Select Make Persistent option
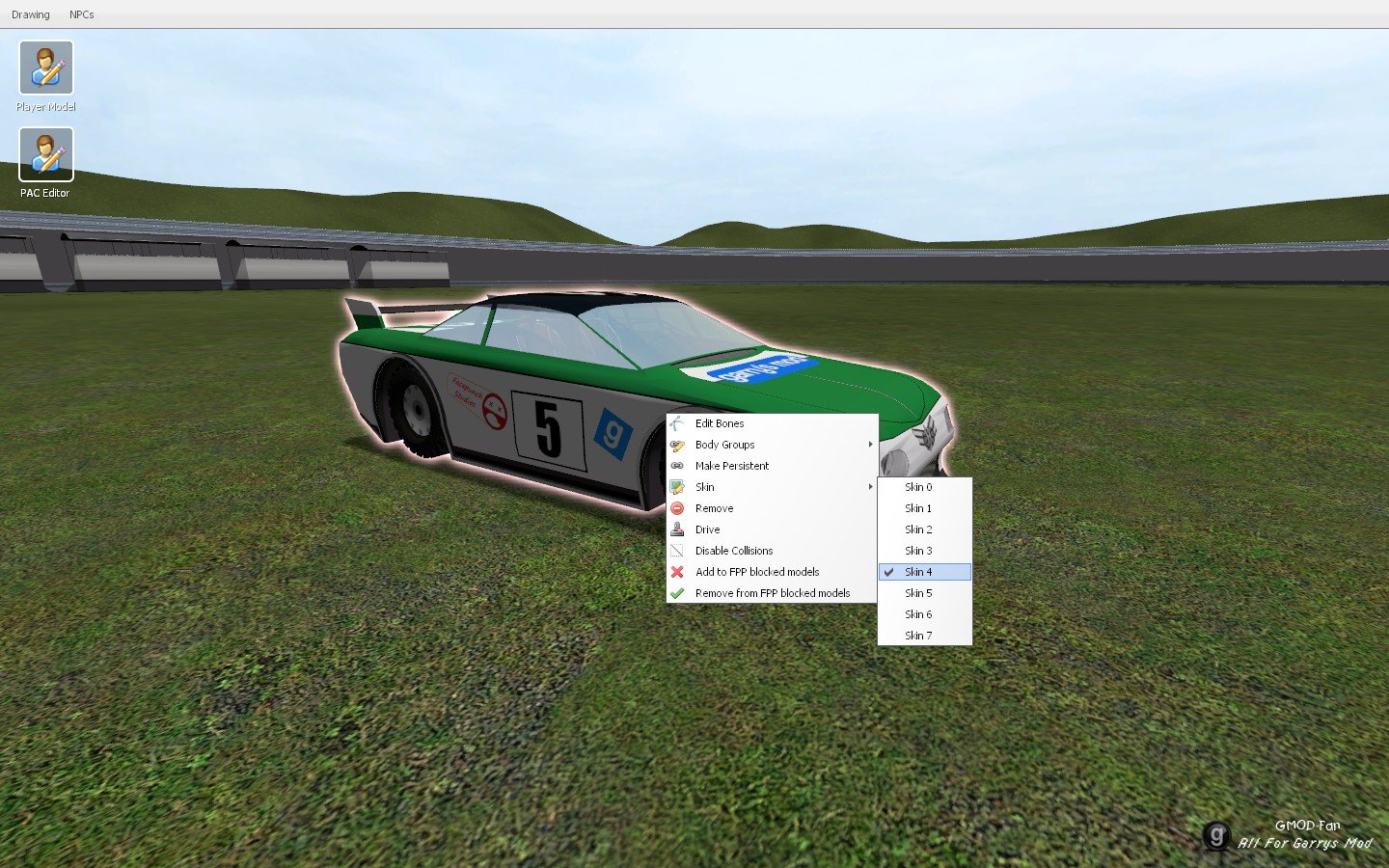Viewport: 1389px width, 868px height. pos(772,466)
